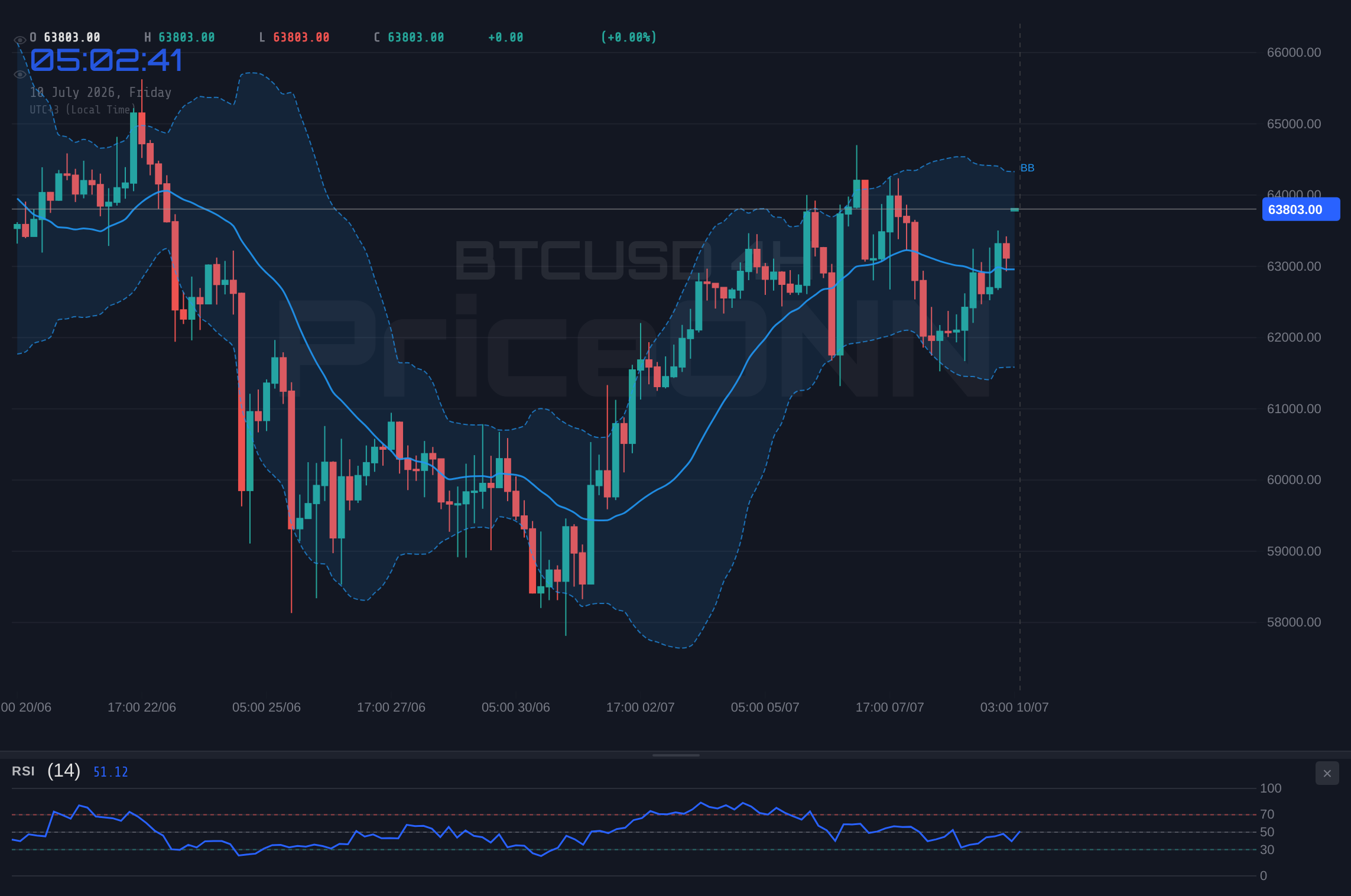This screenshot has width=1351, height=896.
Task: Click the 05:00 25/06 time axis label
Action: tap(267, 707)
